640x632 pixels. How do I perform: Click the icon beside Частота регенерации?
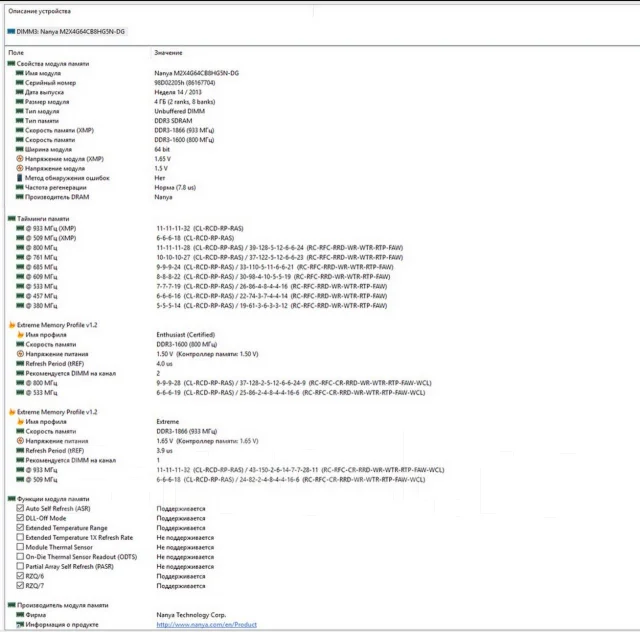(x=20, y=187)
